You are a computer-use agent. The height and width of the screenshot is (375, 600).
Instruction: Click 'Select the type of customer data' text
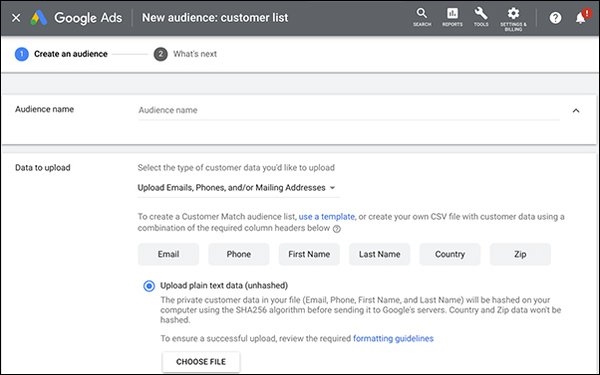click(x=236, y=168)
